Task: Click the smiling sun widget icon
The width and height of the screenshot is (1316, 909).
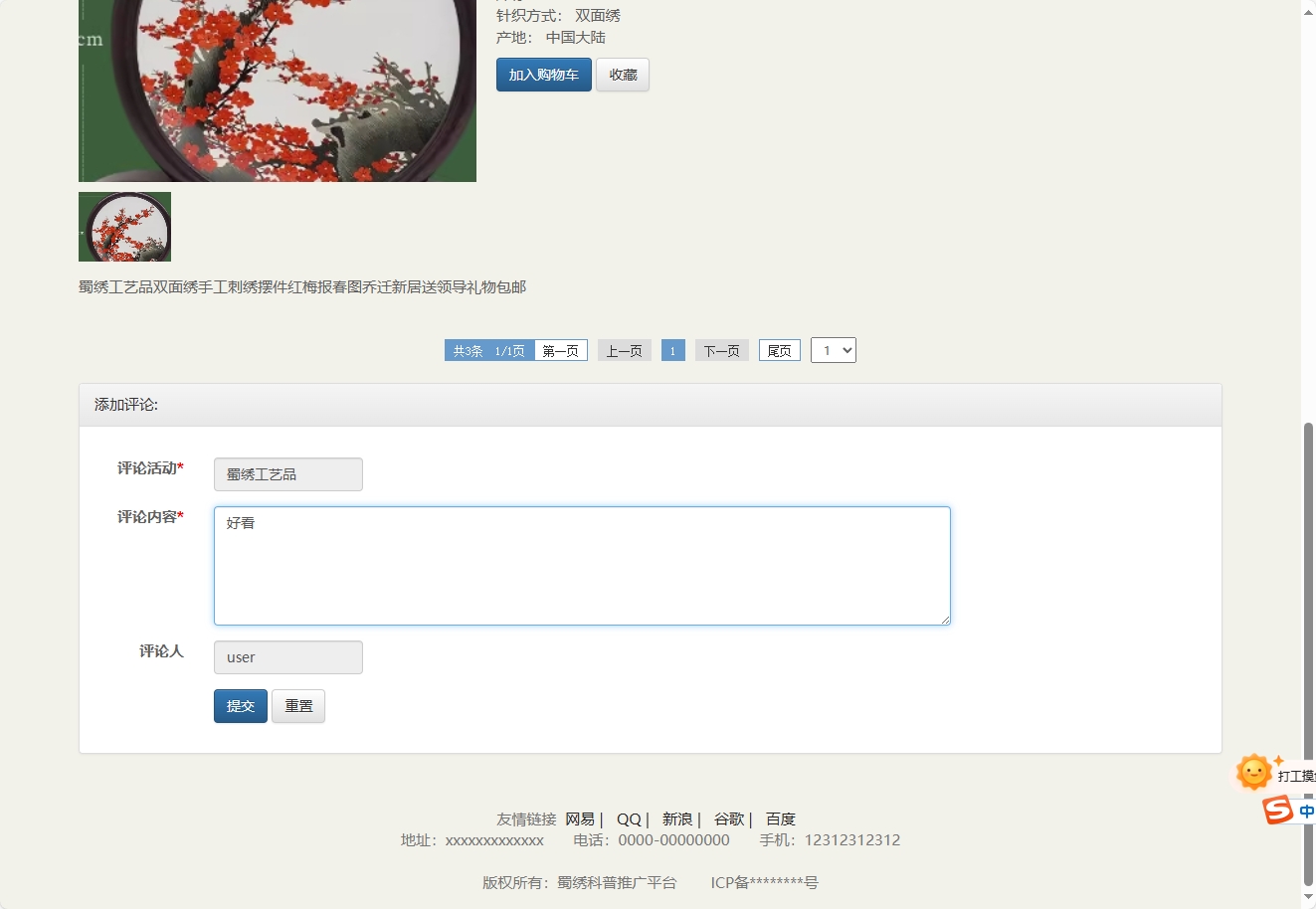Action: 1252,772
